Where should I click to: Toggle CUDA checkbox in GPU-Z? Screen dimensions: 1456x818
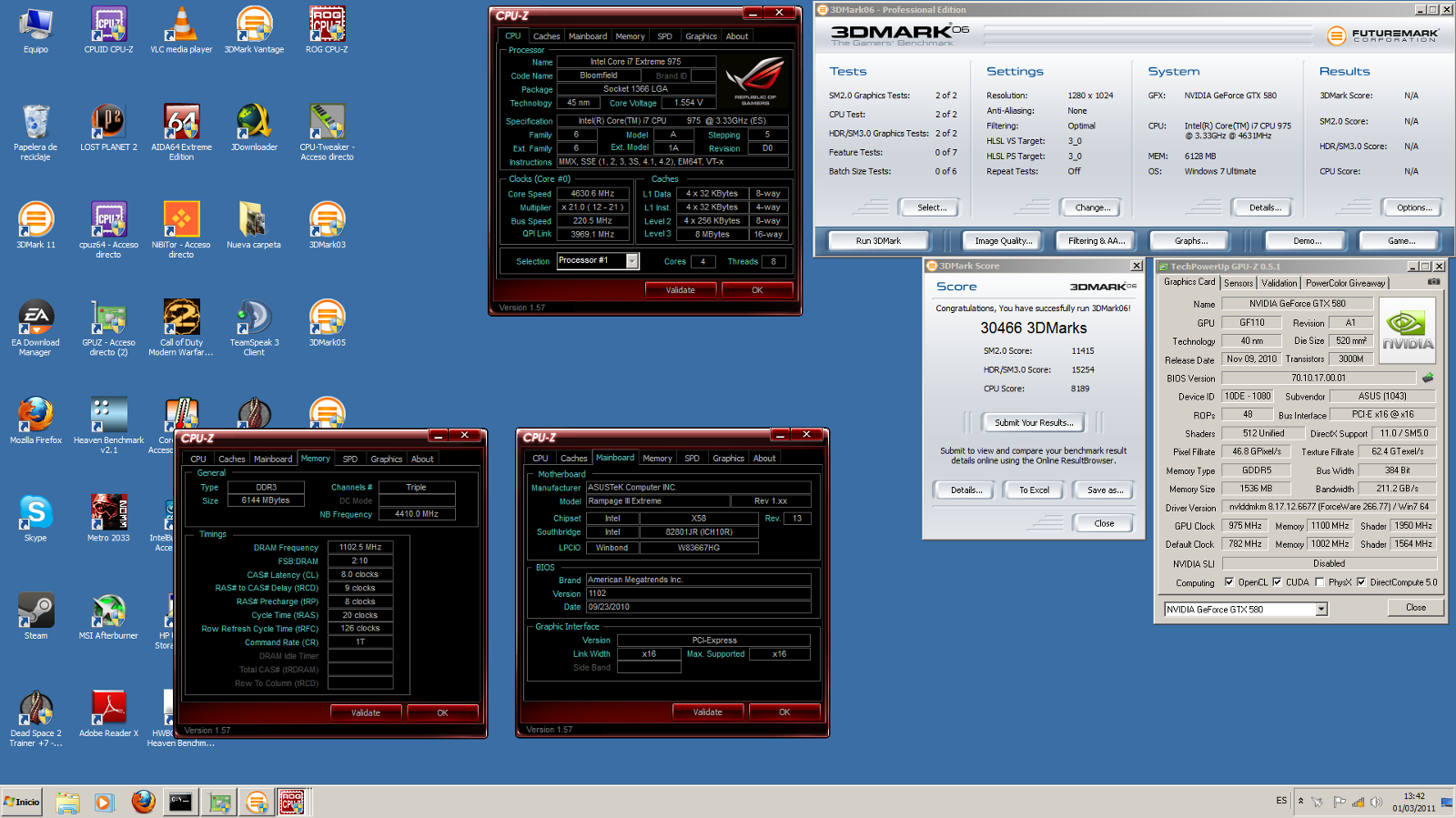1277,582
